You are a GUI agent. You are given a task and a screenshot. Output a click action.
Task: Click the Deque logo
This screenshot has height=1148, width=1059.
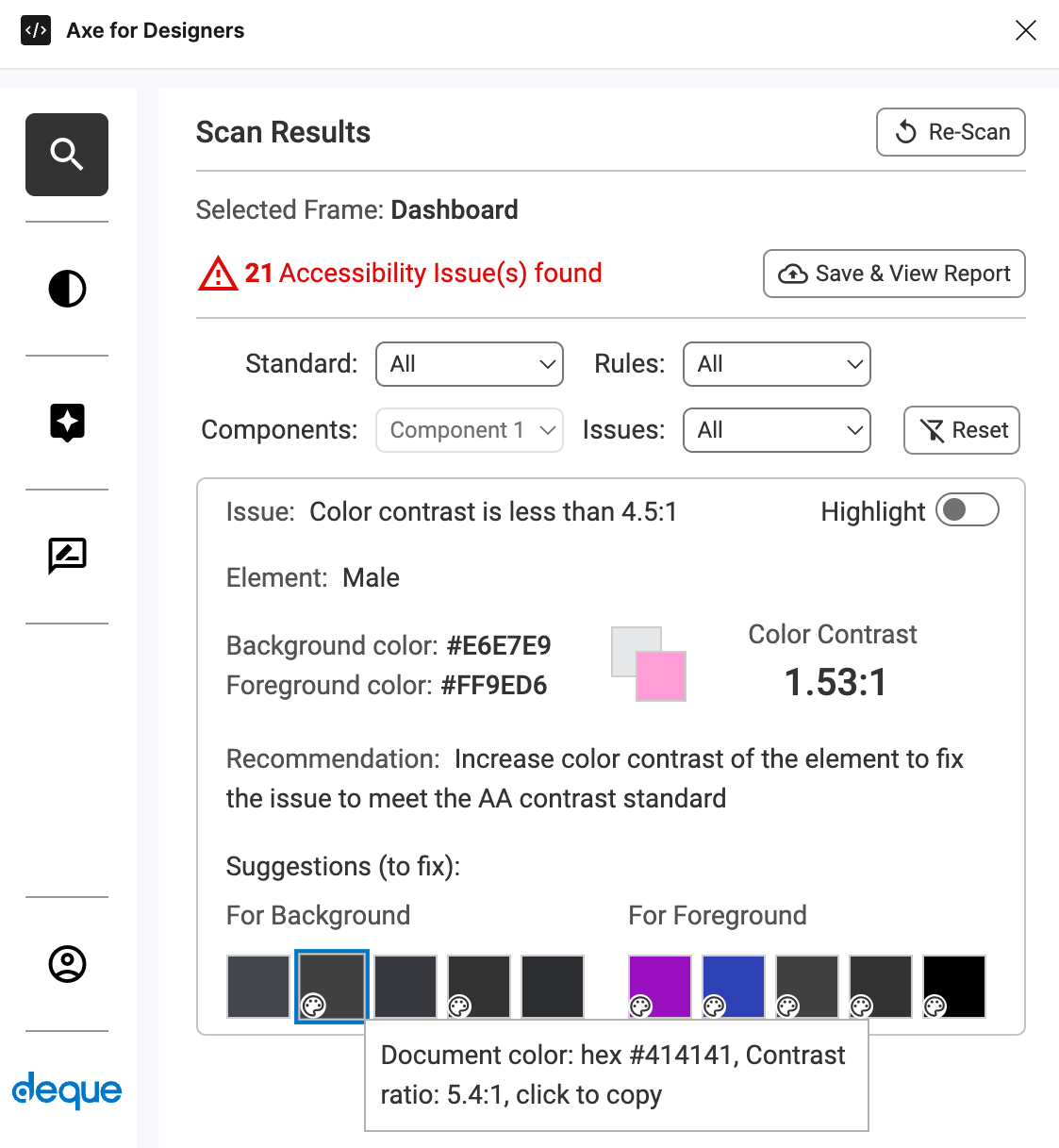point(67,1090)
